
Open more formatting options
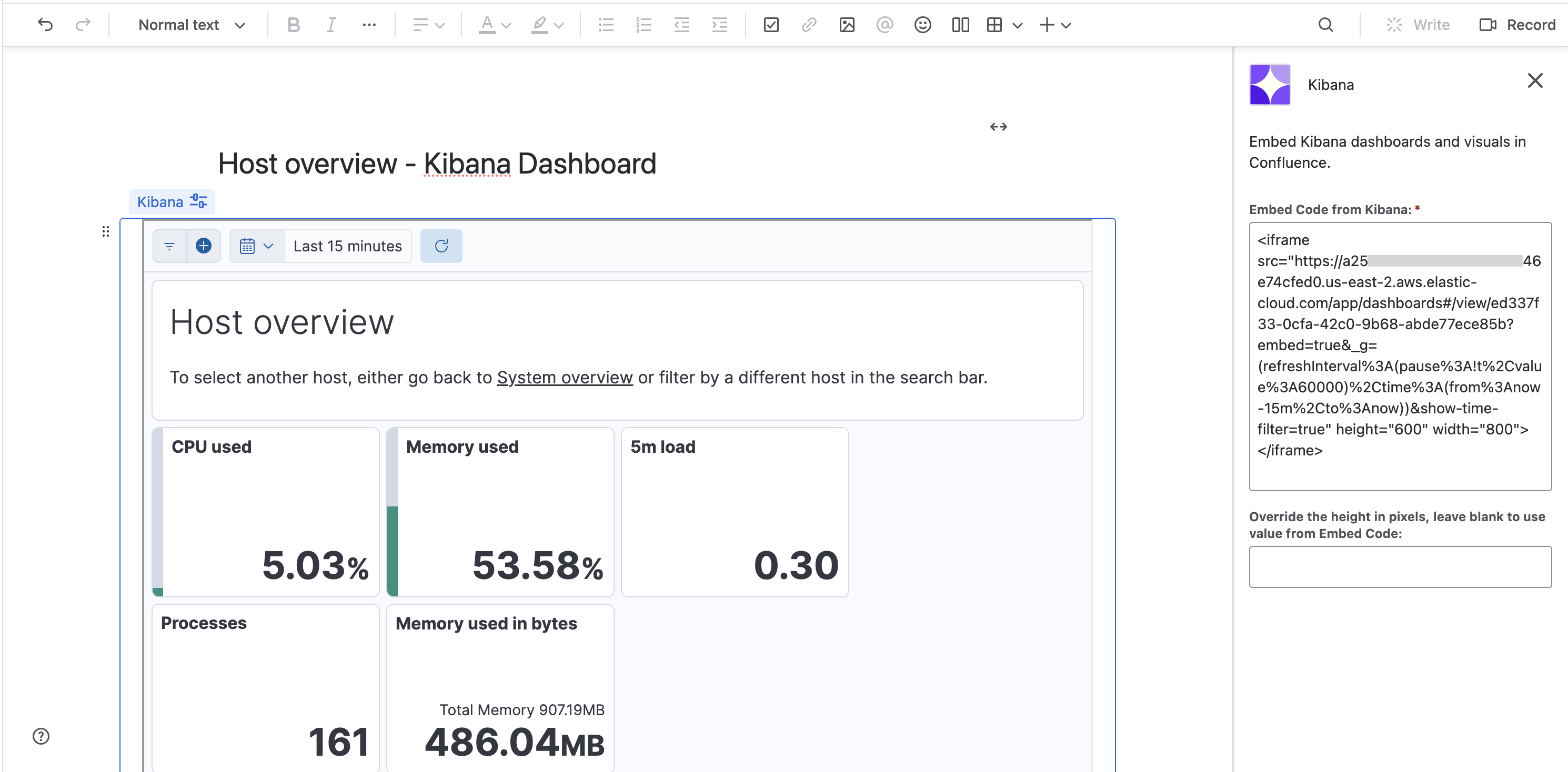coord(369,25)
